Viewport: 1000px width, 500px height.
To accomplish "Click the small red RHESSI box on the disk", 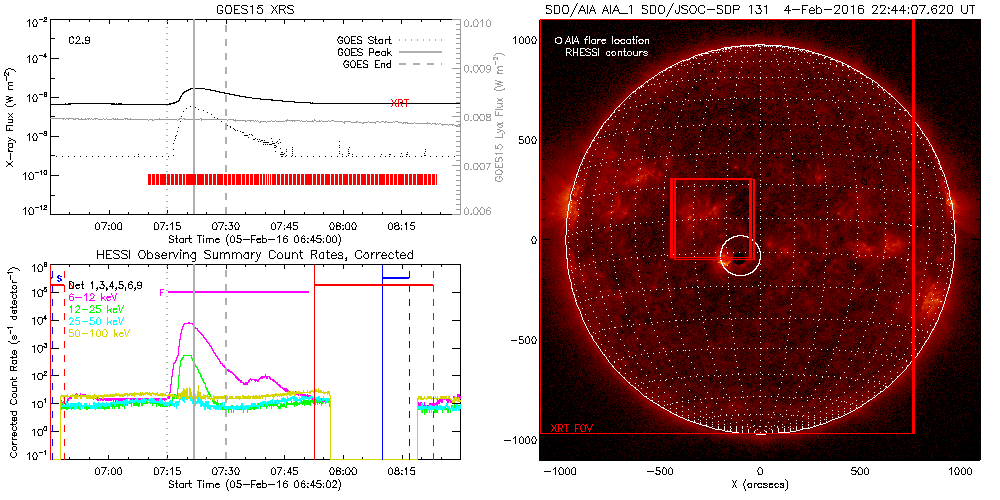I will (x=712, y=218).
